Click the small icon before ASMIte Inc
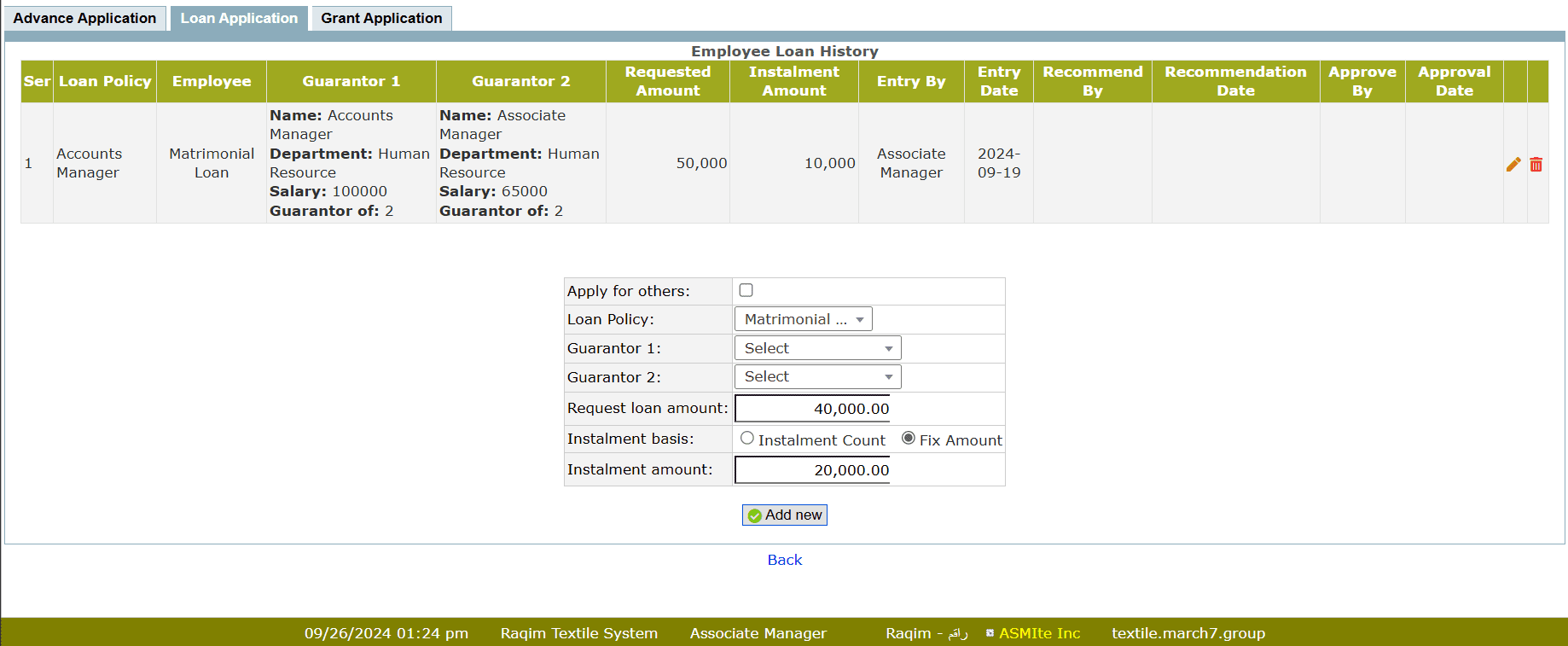Screen dimensions: 1568x646 click(x=990, y=633)
